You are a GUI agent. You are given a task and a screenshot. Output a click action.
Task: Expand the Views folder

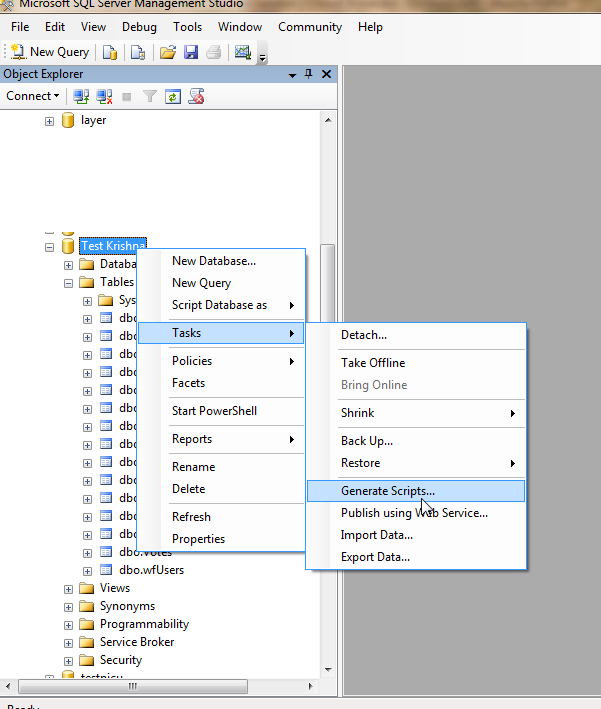coord(68,589)
